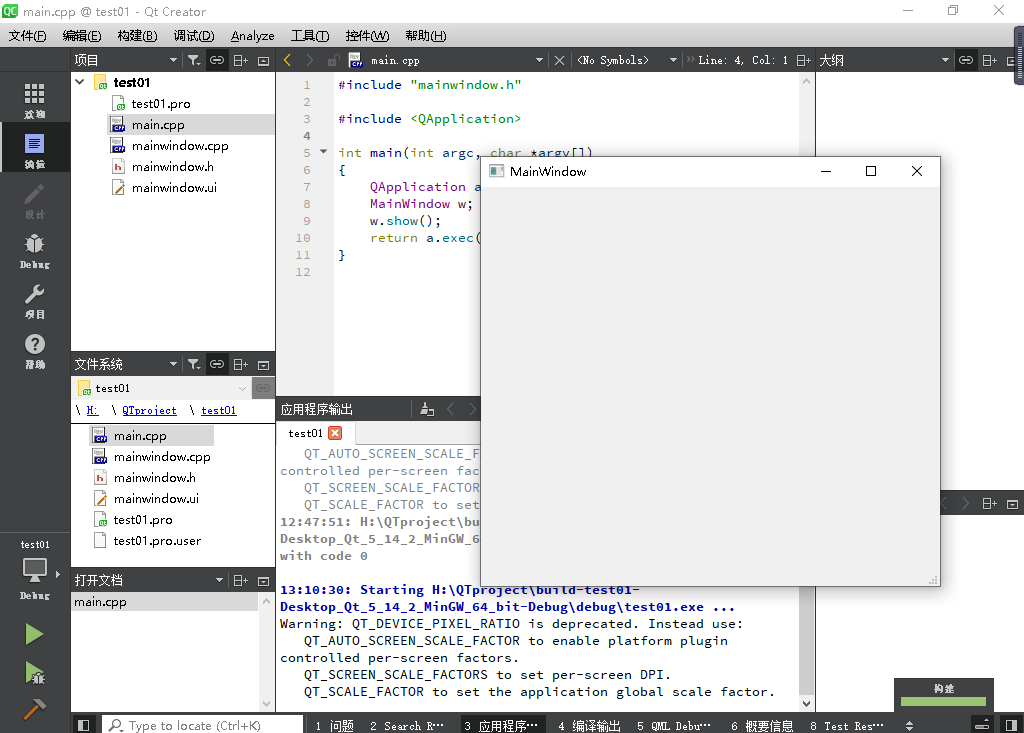This screenshot has width=1024, height=733.
Task: Close the file system panel
Action: pos(263,364)
